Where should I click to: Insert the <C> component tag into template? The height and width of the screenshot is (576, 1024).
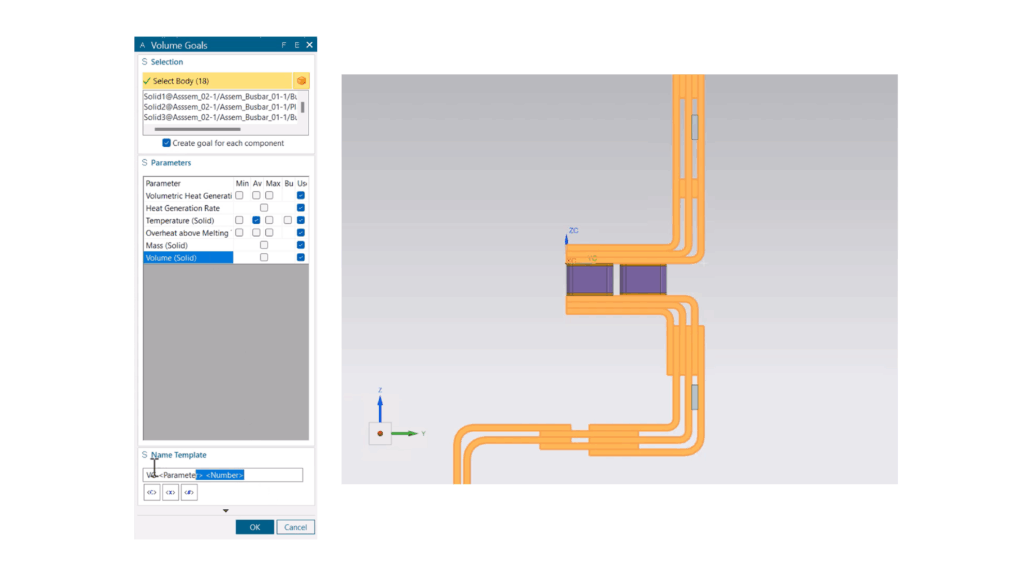152,492
